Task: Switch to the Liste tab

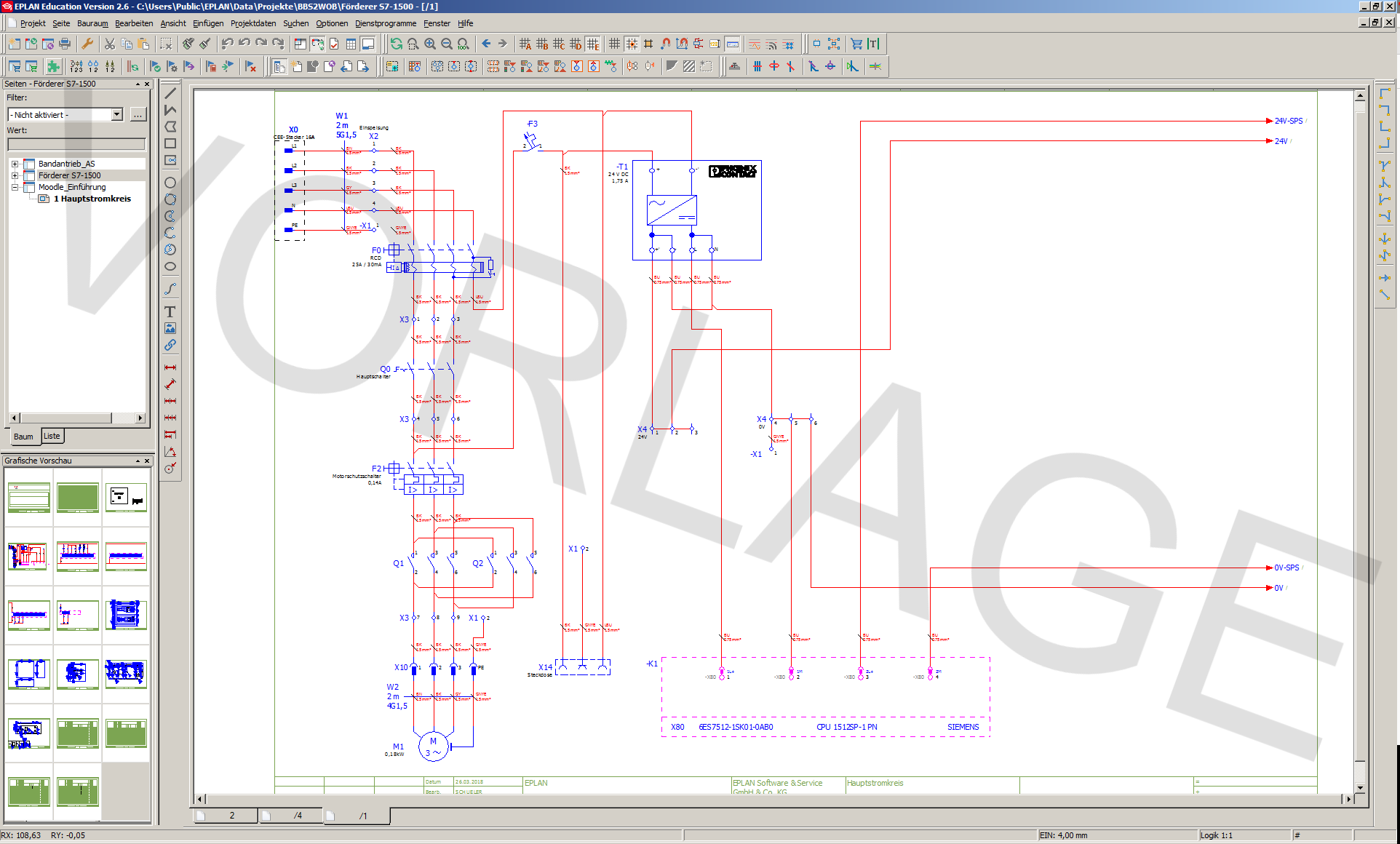Action: click(x=52, y=436)
